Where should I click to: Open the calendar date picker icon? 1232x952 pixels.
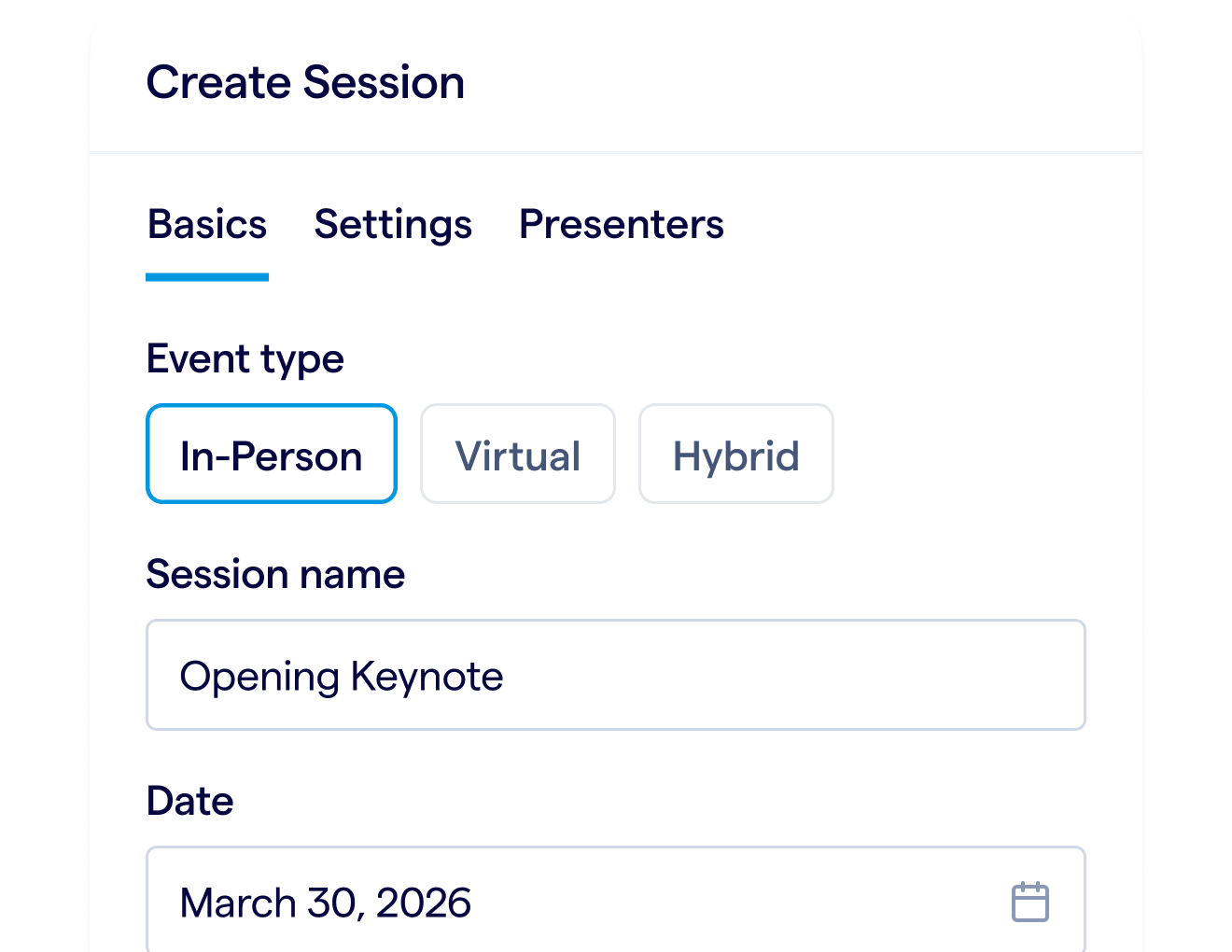coord(1029,902)
